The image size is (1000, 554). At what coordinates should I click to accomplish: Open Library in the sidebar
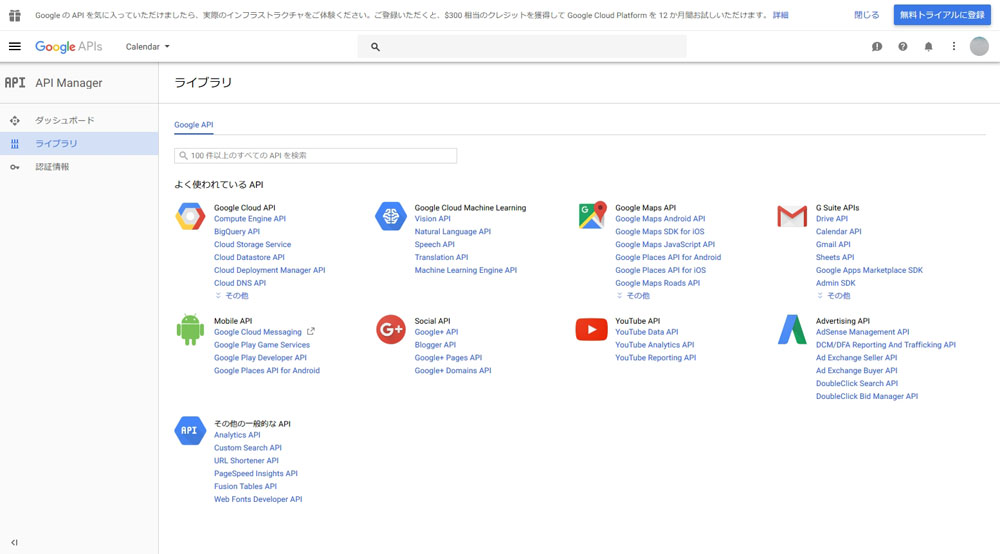pyautogui.click(x=79, y=144)
